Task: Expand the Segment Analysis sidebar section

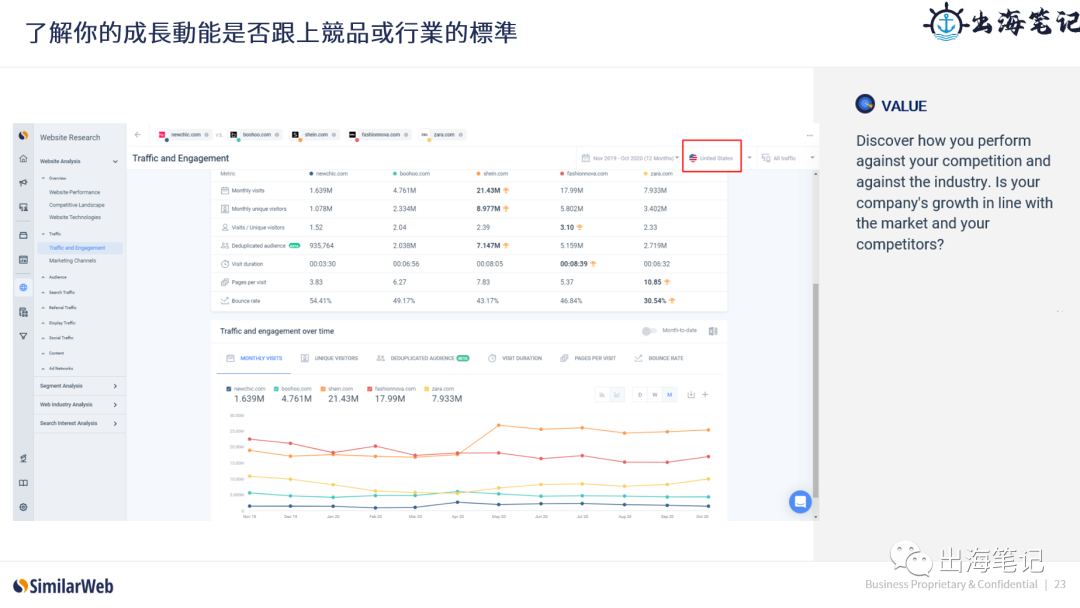Action: pos(60,384)
